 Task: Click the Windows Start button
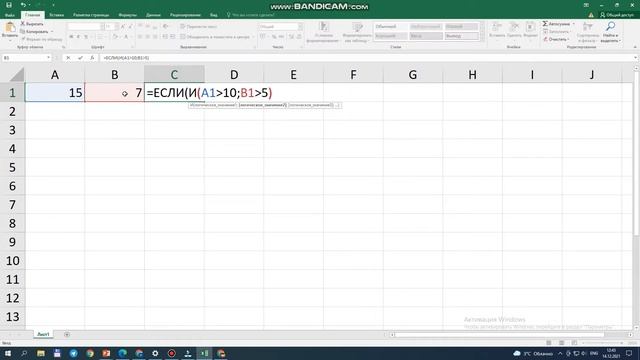[x=7, y=353]
